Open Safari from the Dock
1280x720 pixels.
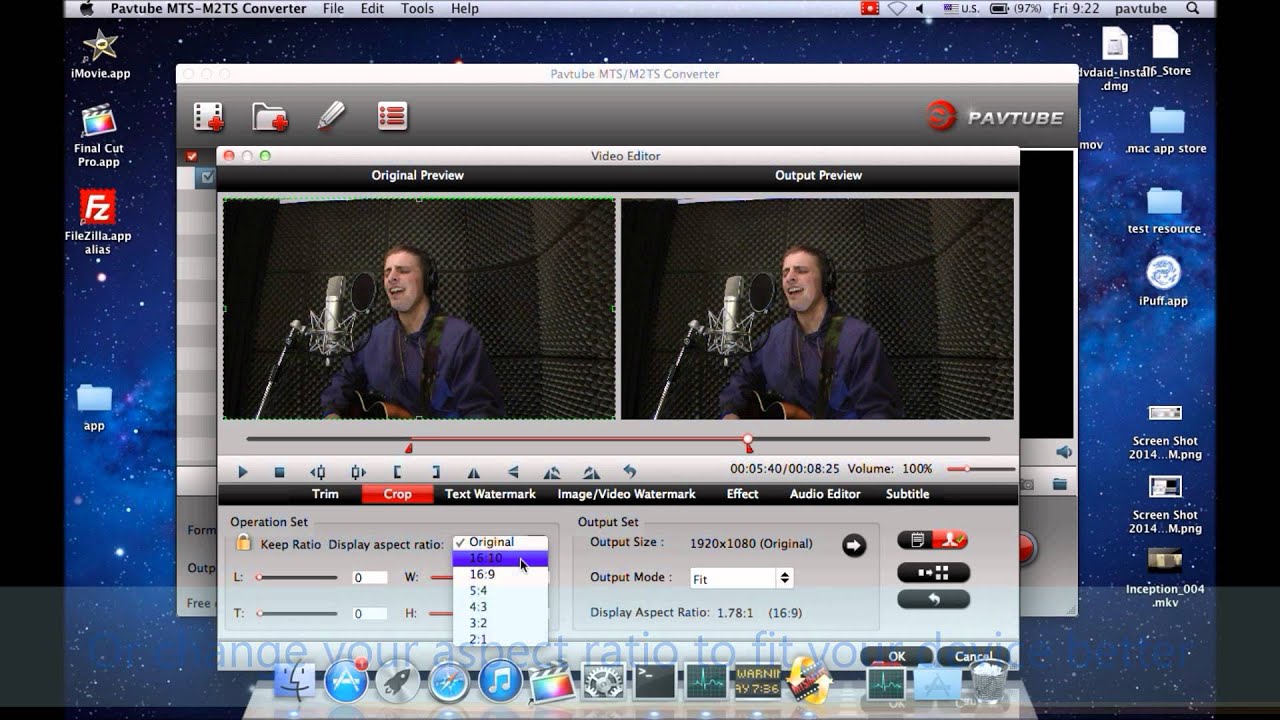[449, 682]
